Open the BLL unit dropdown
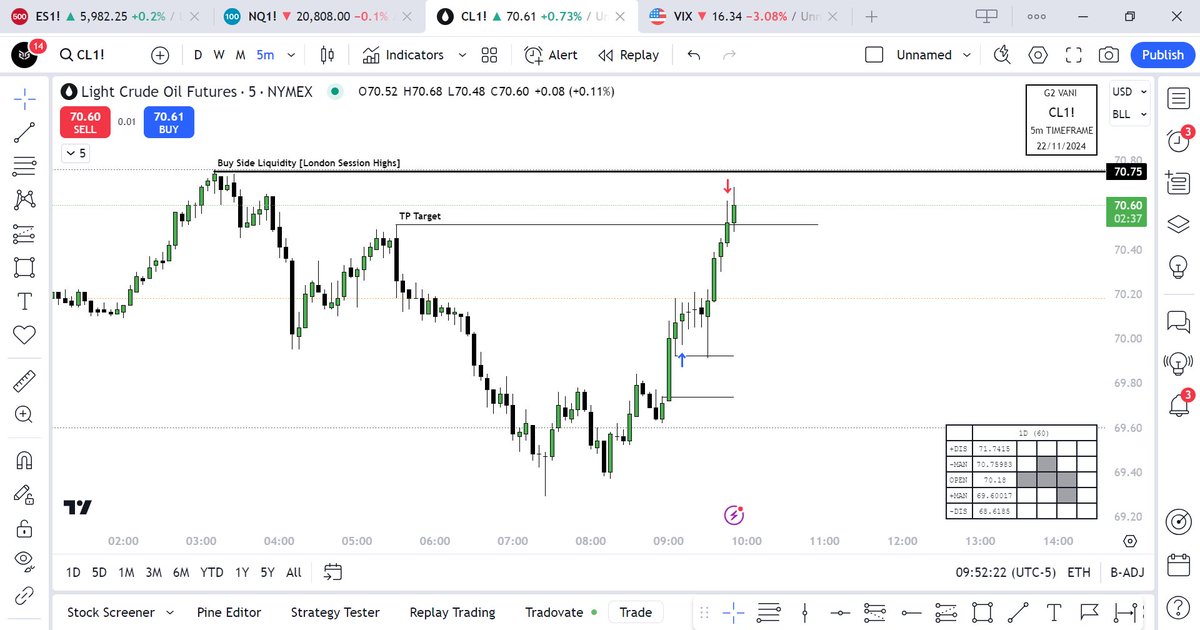Image resolution: width=1200 pixels, height=630 pixels. pos(1130,114)
